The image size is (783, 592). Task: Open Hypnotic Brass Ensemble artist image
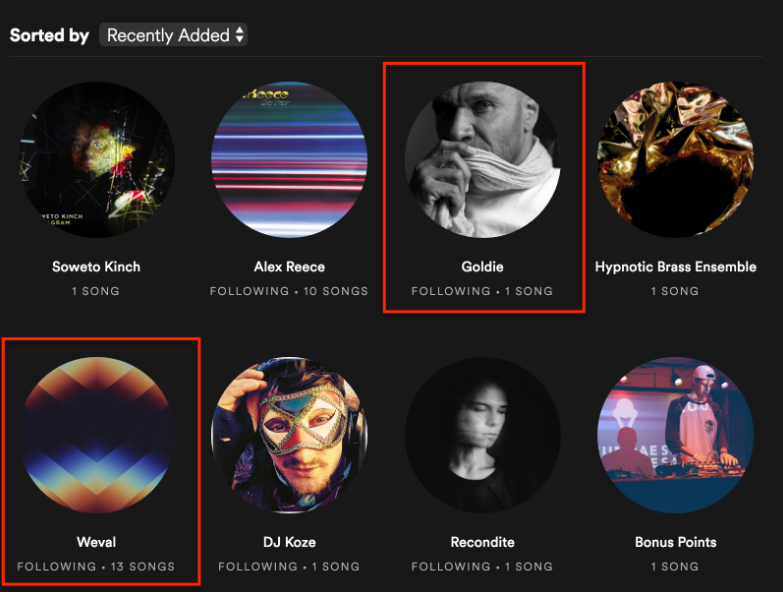pos(675,160)
